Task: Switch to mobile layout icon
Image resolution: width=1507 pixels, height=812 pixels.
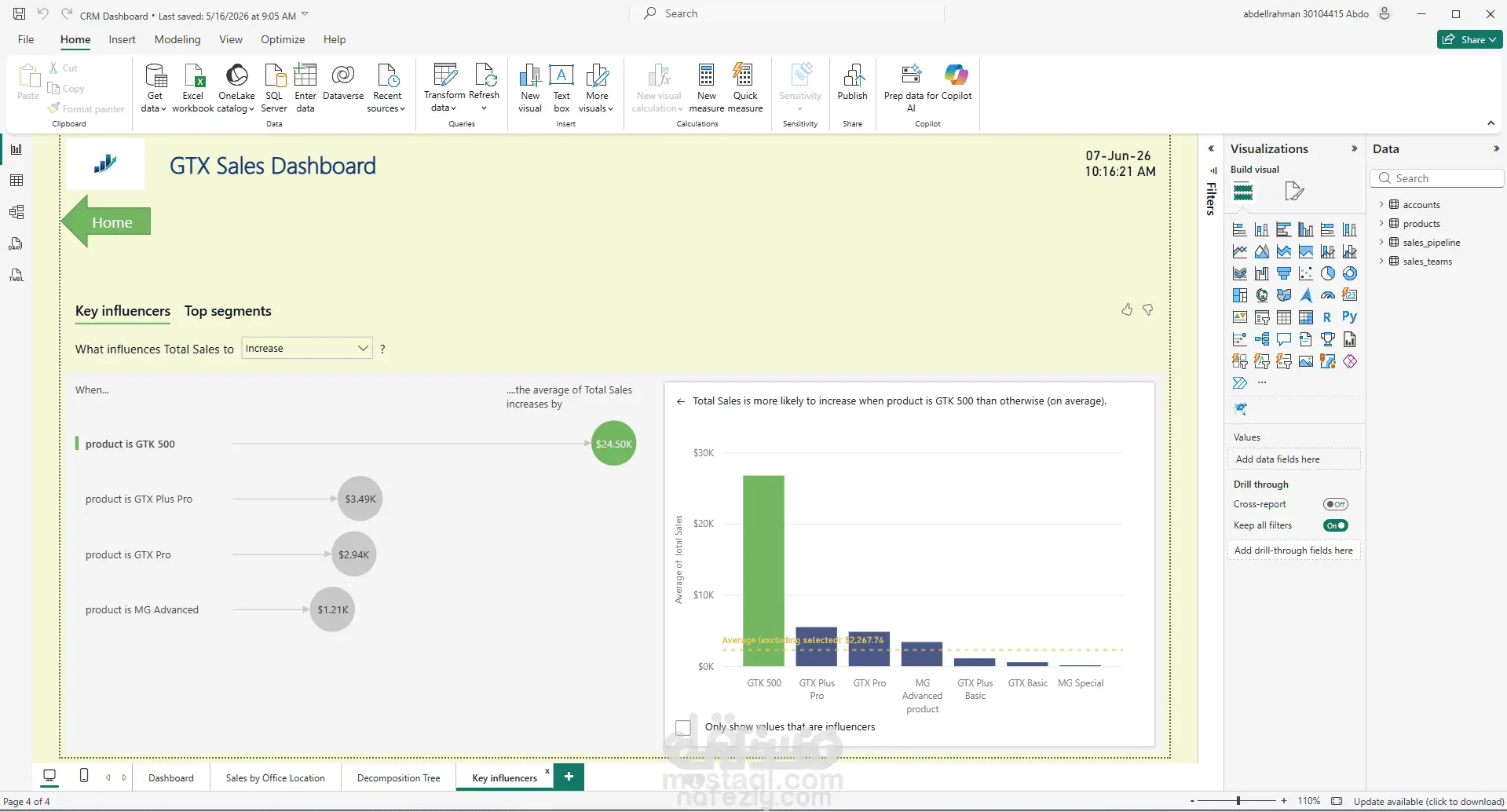Action: [84, 776]
